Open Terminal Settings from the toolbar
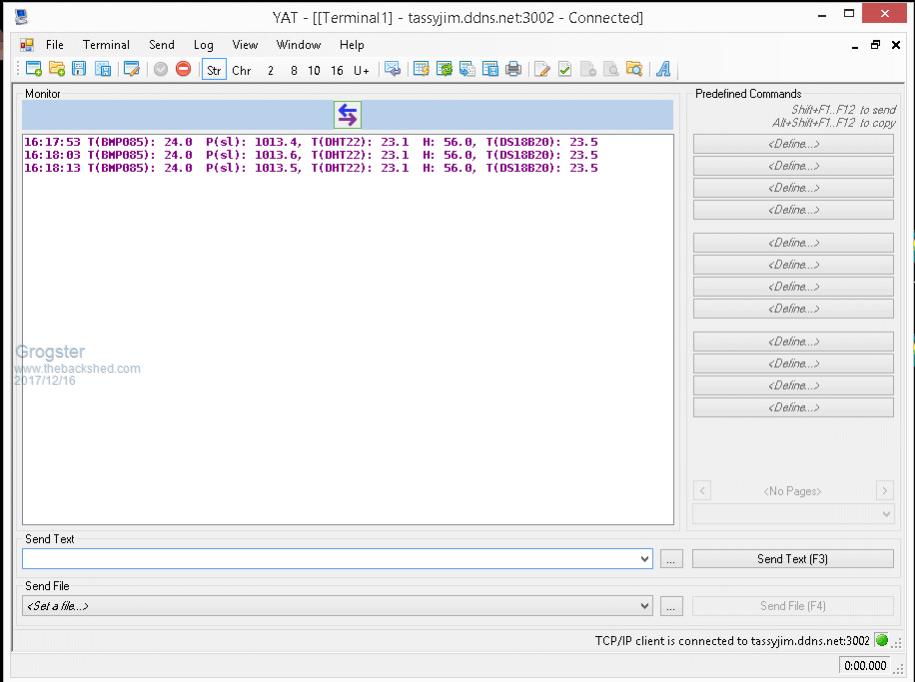 [x=131, y=70]
